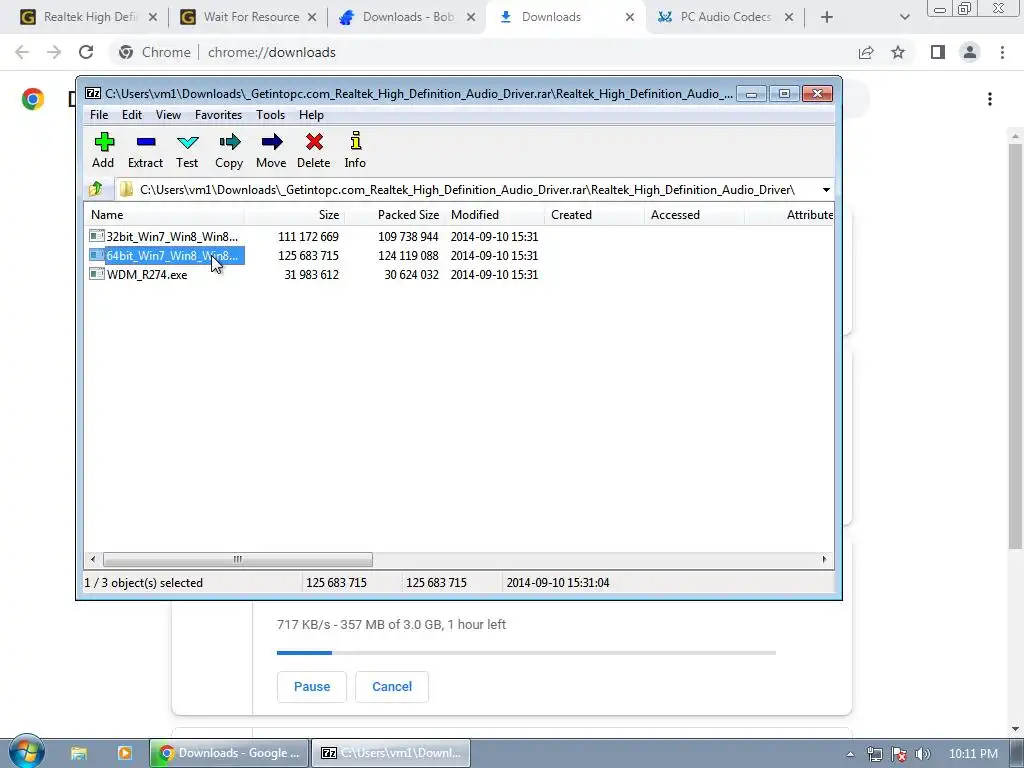
Task: Select the Move toolbar icon
Action: (x=271, y=150)
